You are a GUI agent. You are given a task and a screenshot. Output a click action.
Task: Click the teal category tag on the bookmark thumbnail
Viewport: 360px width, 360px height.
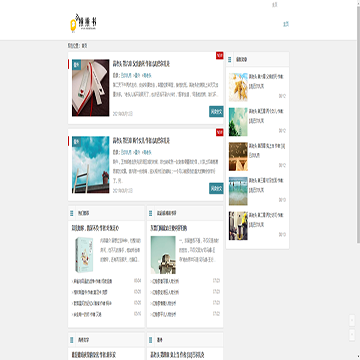(x=76, y=64)
